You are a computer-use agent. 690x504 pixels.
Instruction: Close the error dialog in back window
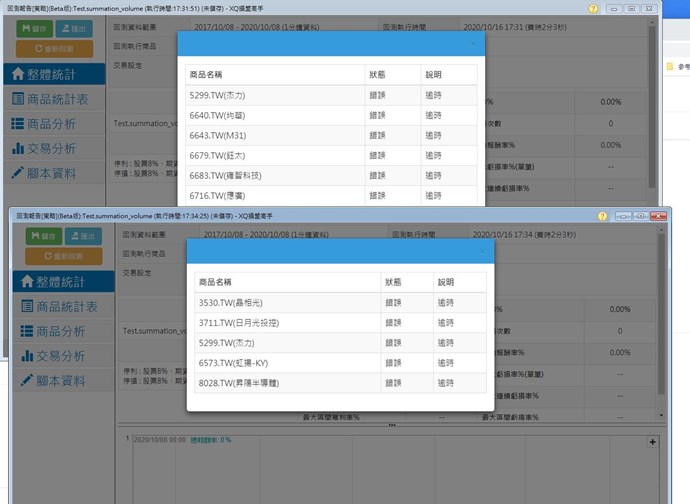coord(473,44)
